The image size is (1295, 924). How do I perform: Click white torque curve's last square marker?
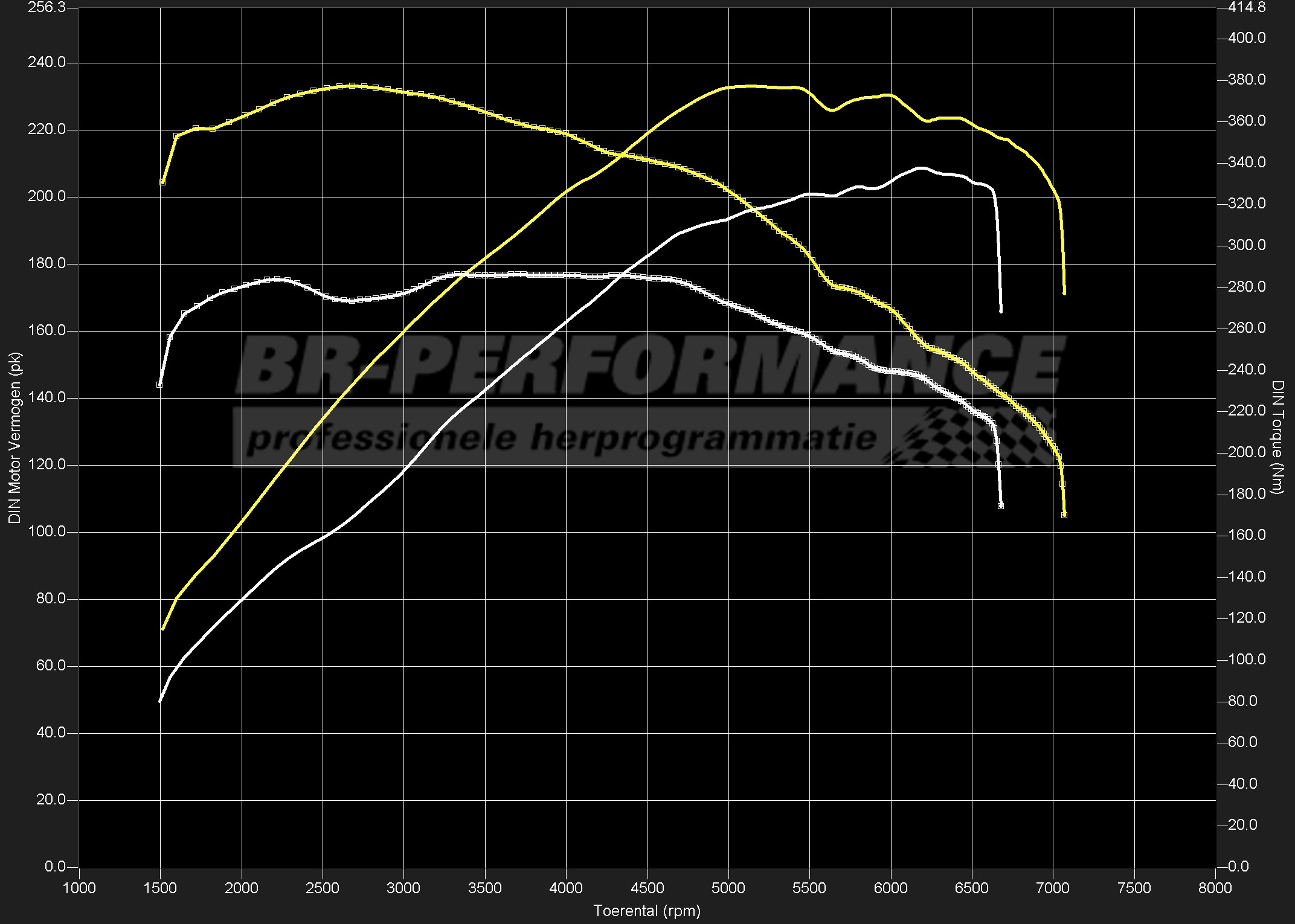point(1001,506)
